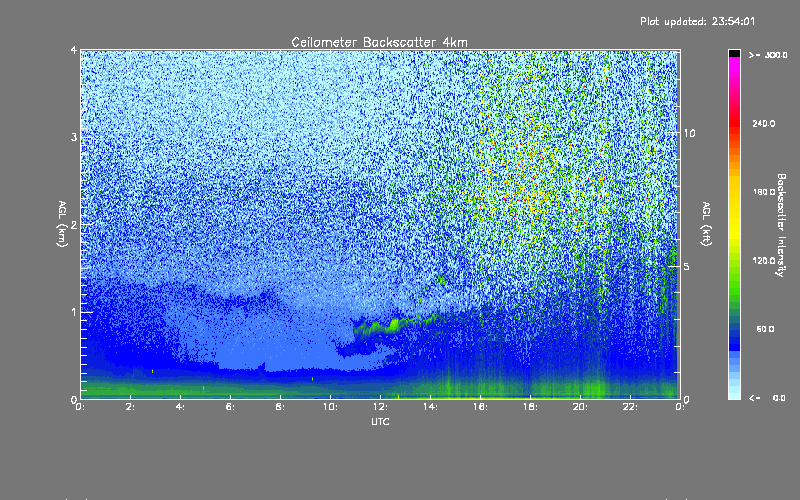Click the '240.0' colorbar tick label
This screenshot has height=500, width=800.
click(764, 124)
